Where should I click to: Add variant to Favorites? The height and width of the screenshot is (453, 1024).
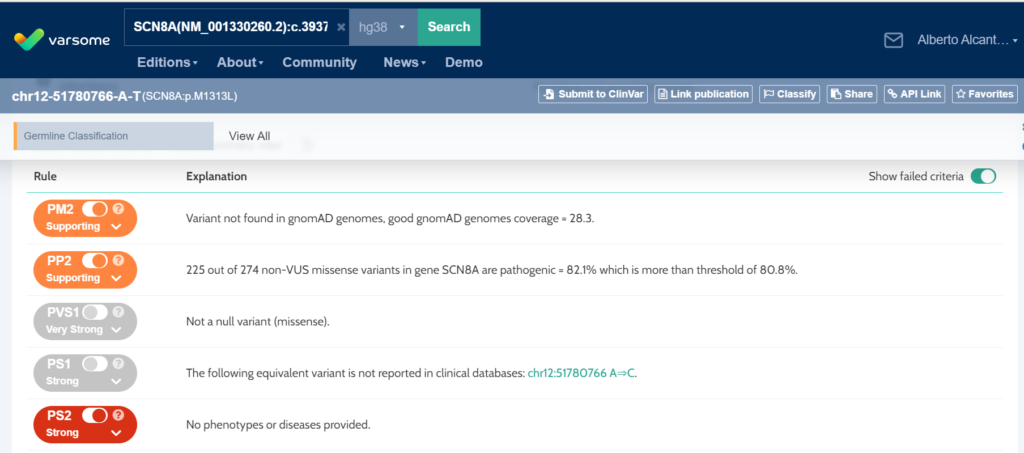pos(985,94)
